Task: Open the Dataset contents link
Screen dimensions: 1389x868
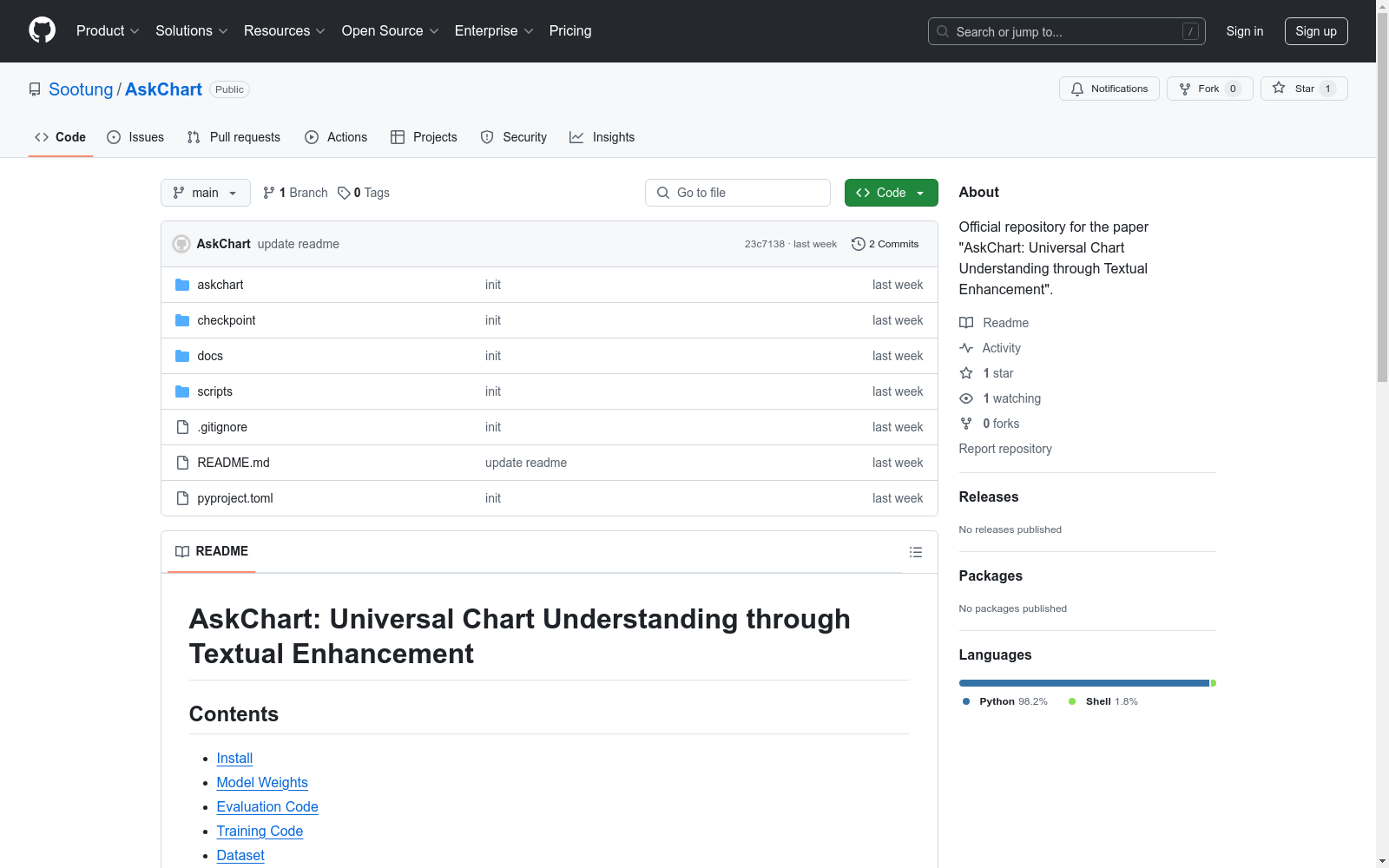Action: coord(240,856)
